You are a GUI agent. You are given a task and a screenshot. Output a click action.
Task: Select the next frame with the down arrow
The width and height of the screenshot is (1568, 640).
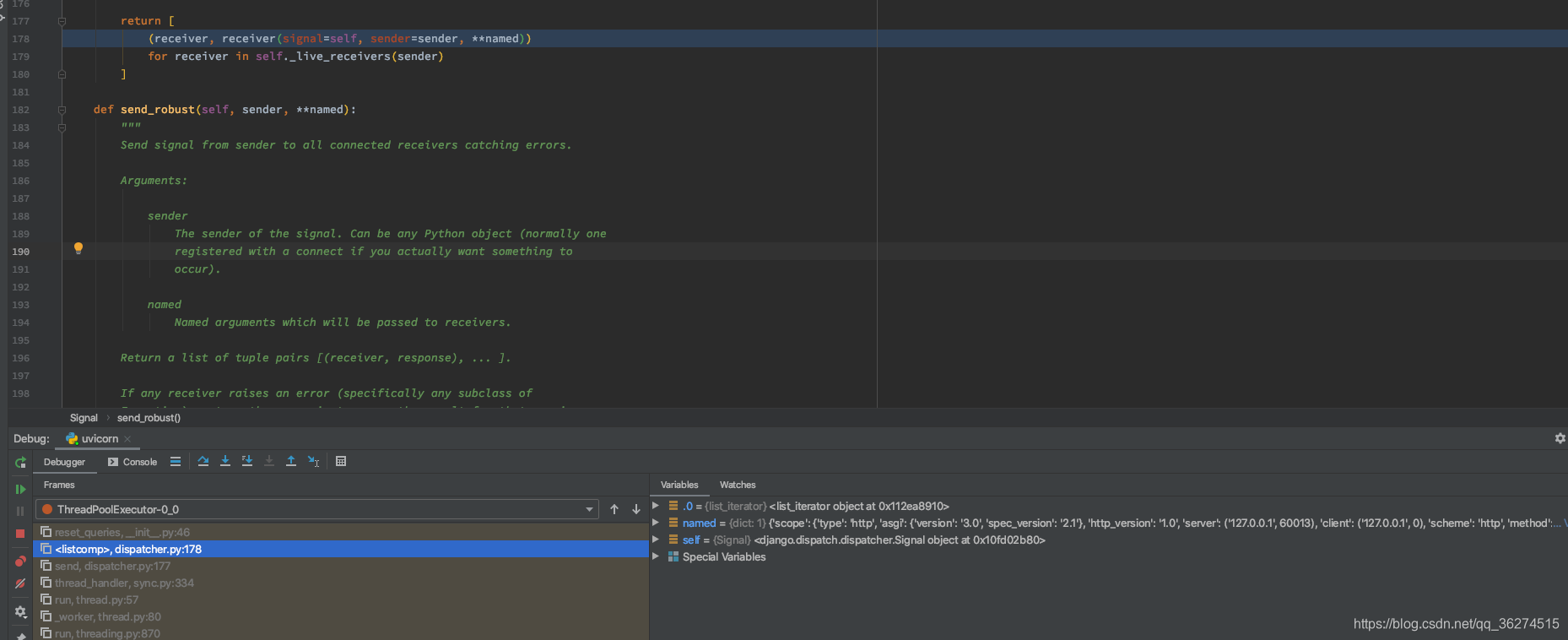tap(636, 509)
